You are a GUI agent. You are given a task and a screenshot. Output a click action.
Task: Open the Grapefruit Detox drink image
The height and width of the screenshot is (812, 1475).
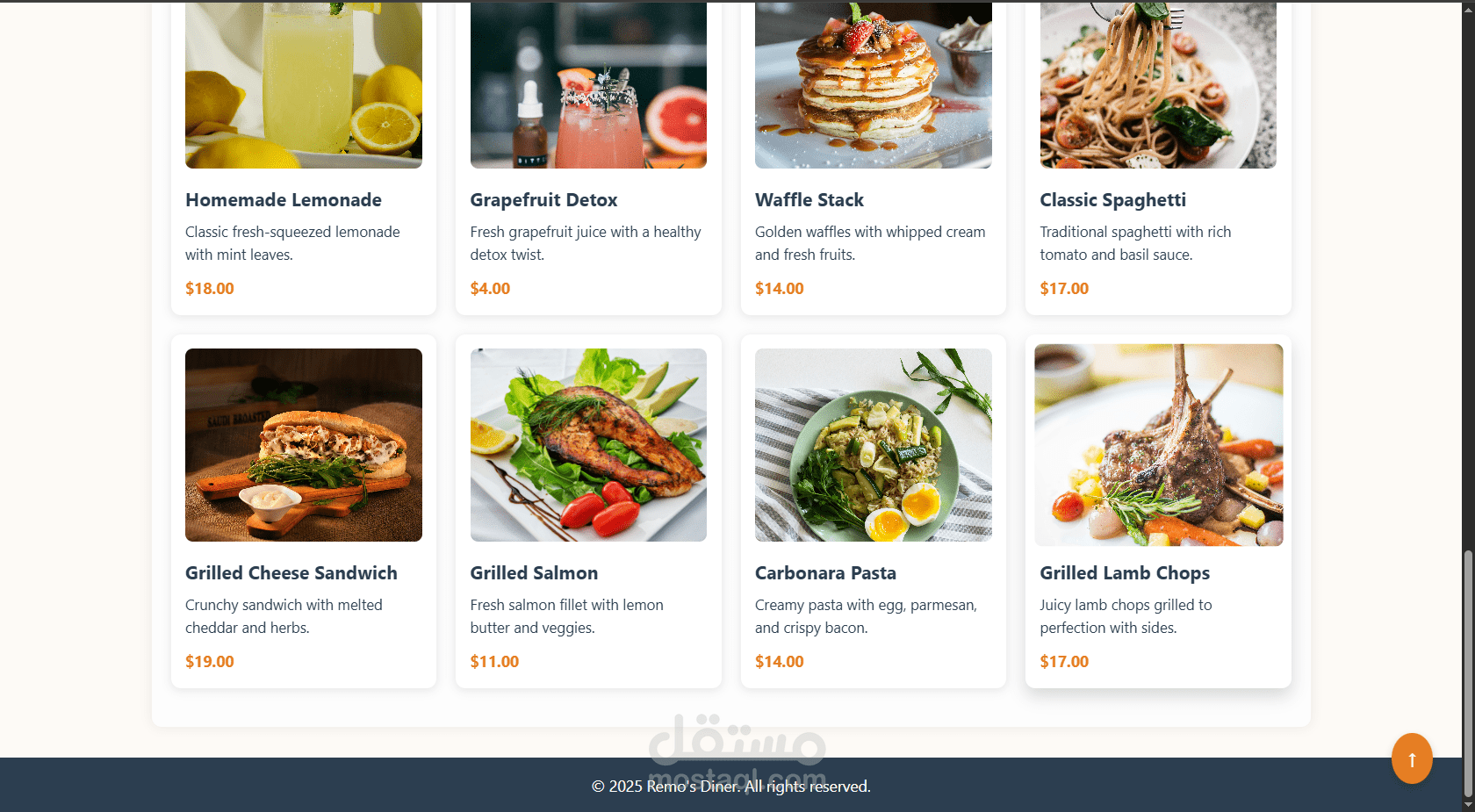[x=588, y=84]
